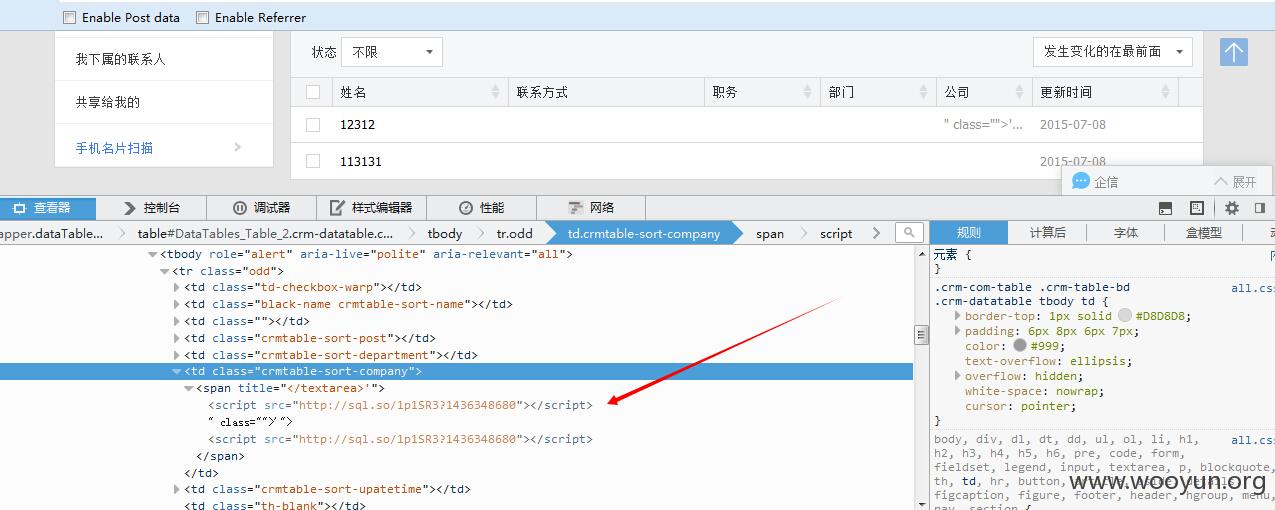Image resolution: width=1275 pixels, height=510 pixels.
Task: Open contact 113131
Action: (361, 161)
